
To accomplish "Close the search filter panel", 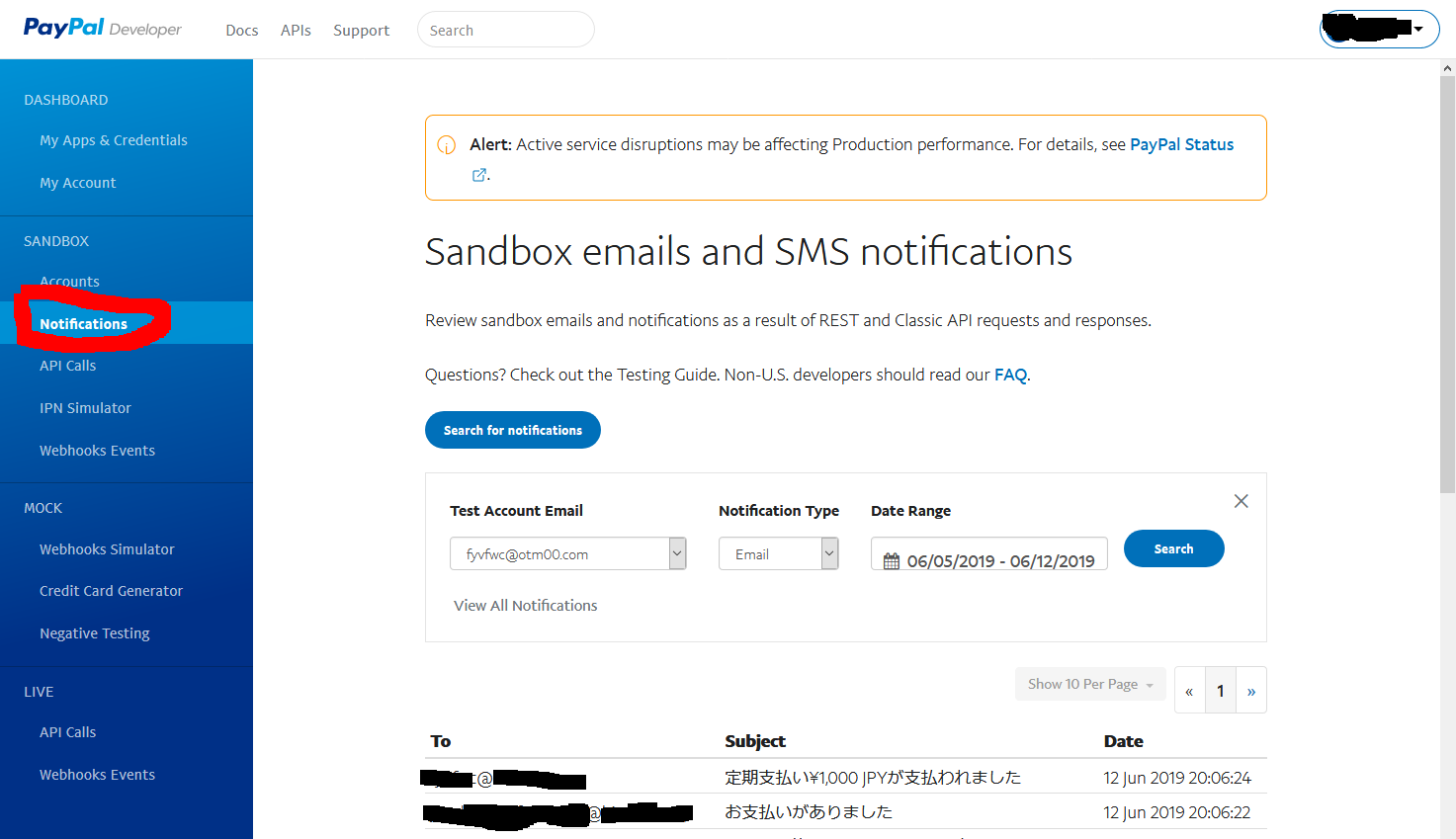I will click(x=1241, y=501).
